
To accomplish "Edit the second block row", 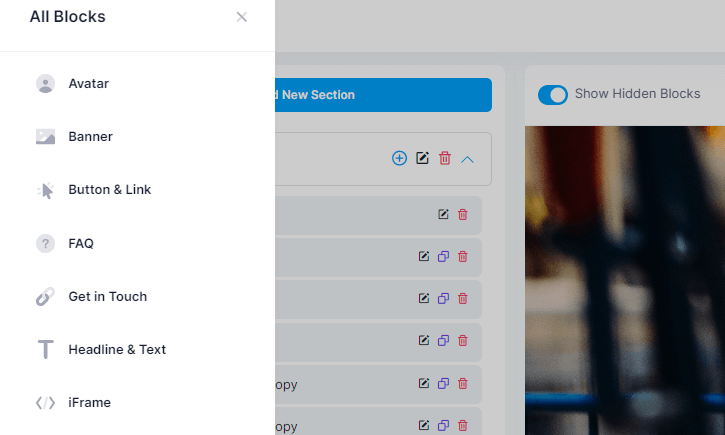I will 424,256.
